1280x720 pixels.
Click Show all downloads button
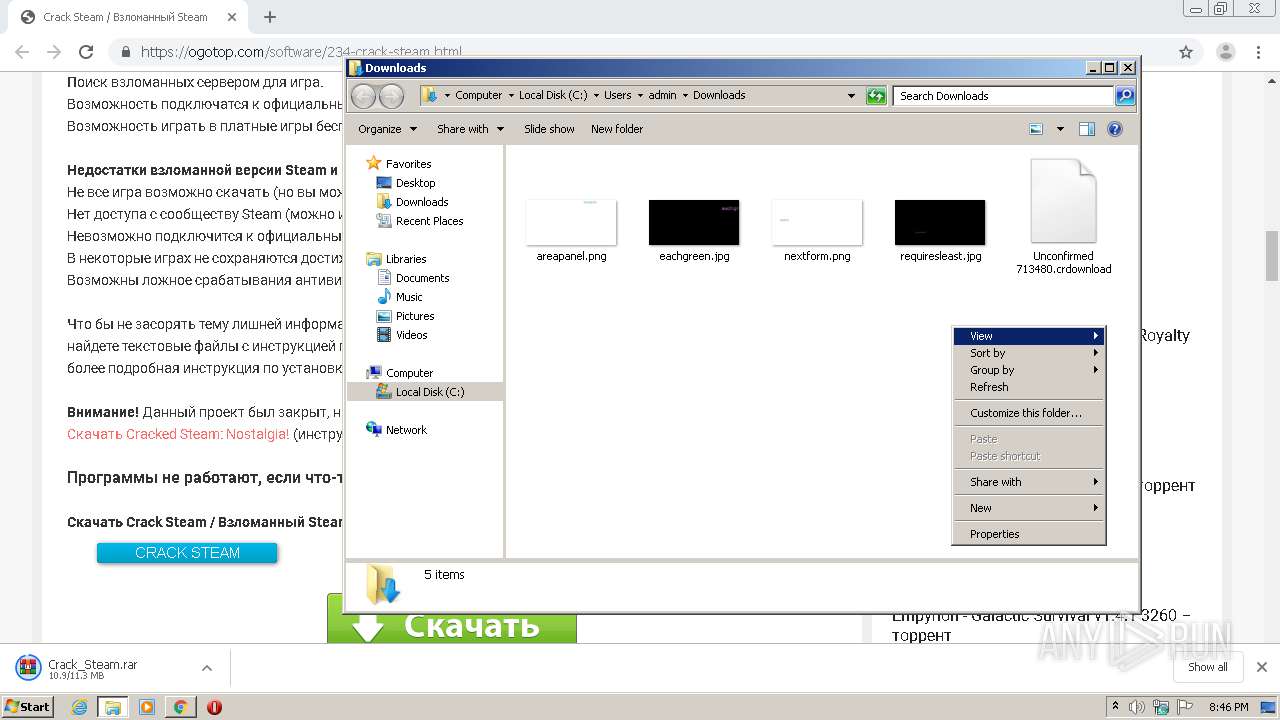coord(1207,667)
